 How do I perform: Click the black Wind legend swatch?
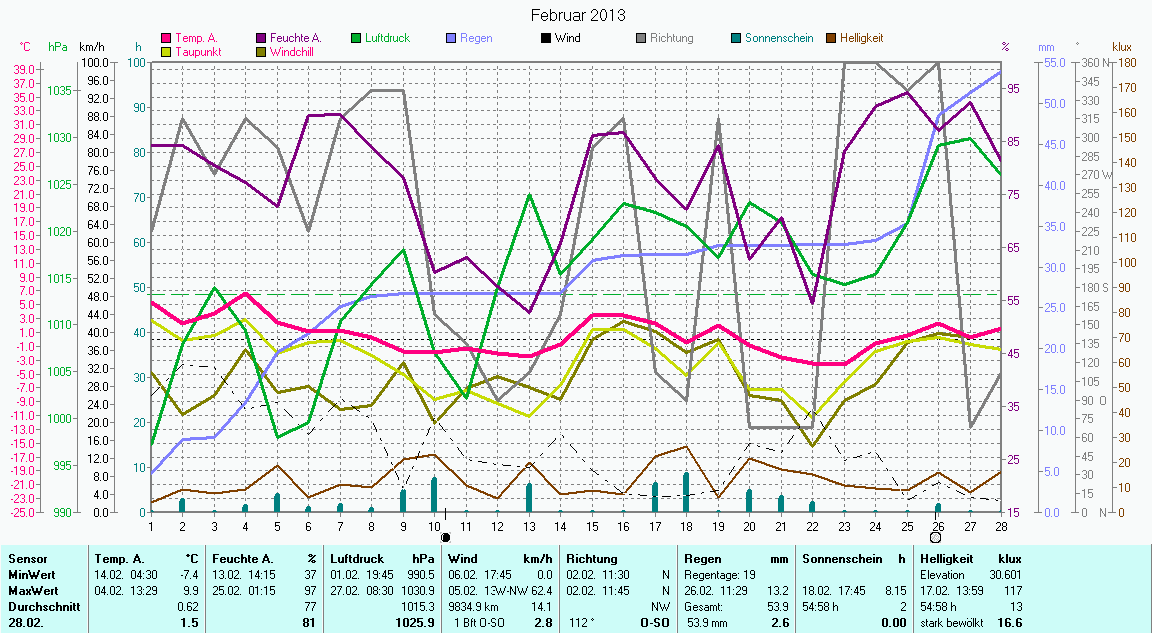click(x=546, y=38)
